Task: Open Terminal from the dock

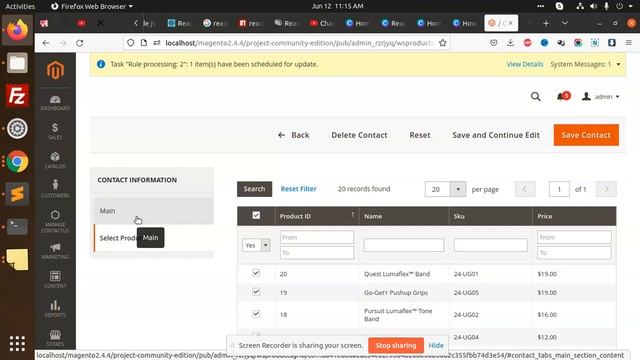Action: tap(17, 227)
